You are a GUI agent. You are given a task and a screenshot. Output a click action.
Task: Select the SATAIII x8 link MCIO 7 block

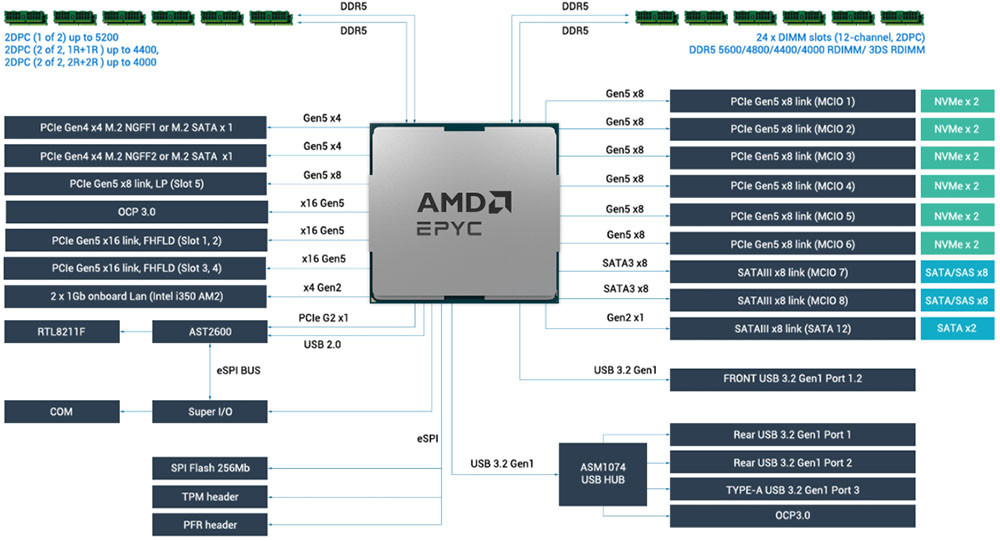point(793,272)
